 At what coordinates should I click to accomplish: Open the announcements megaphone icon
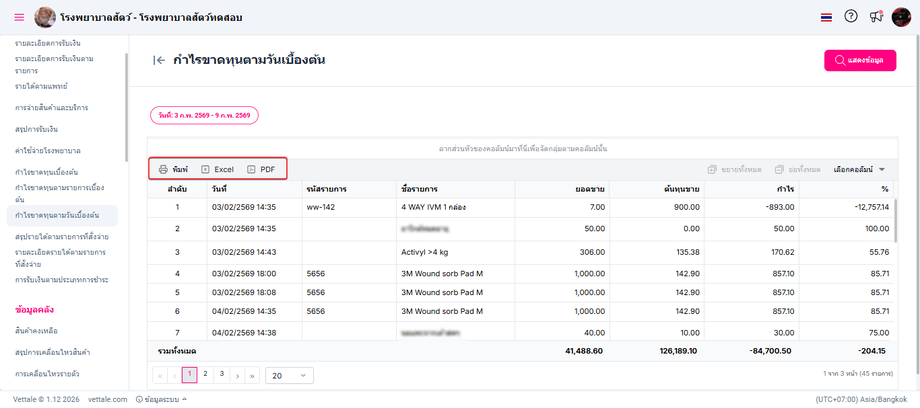click(x=876, y=17)
